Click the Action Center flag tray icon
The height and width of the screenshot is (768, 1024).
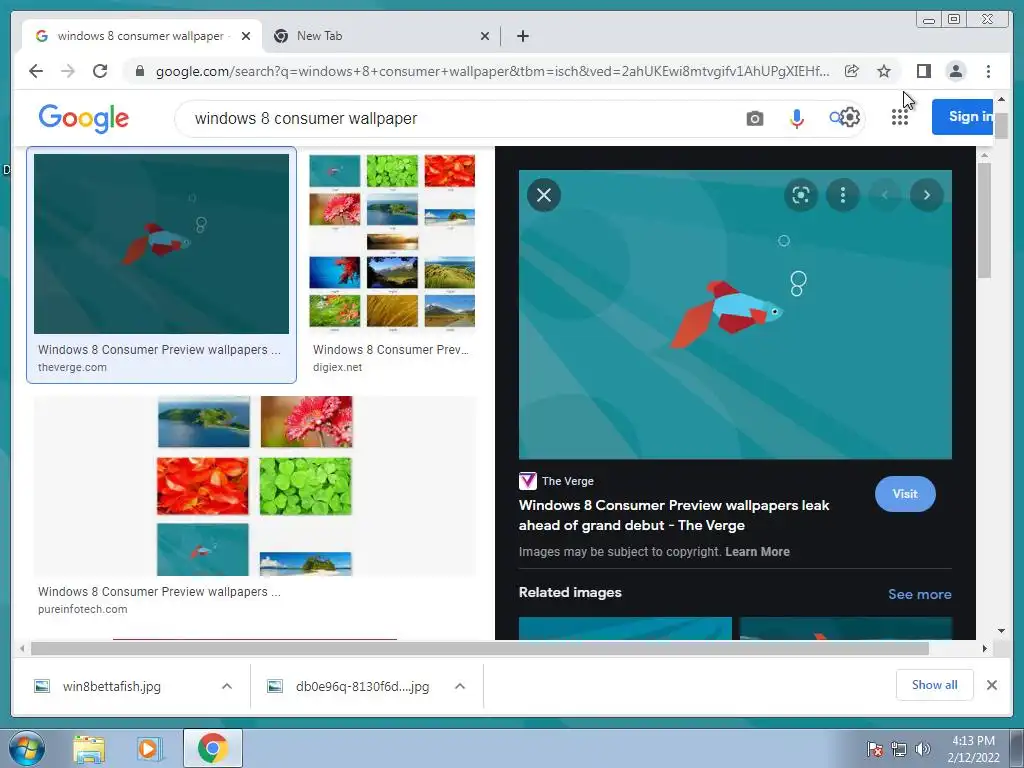tap(874, 749)
